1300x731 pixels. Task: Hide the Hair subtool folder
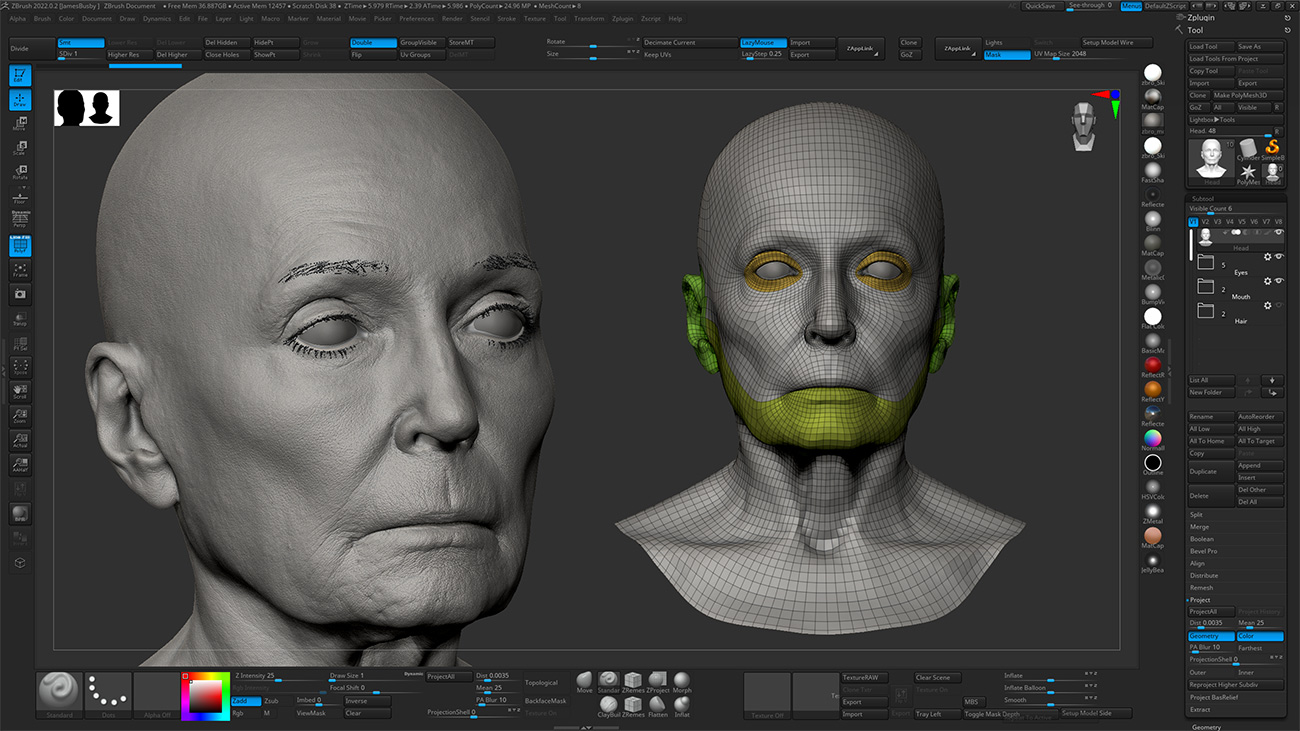click(1279, 305)
